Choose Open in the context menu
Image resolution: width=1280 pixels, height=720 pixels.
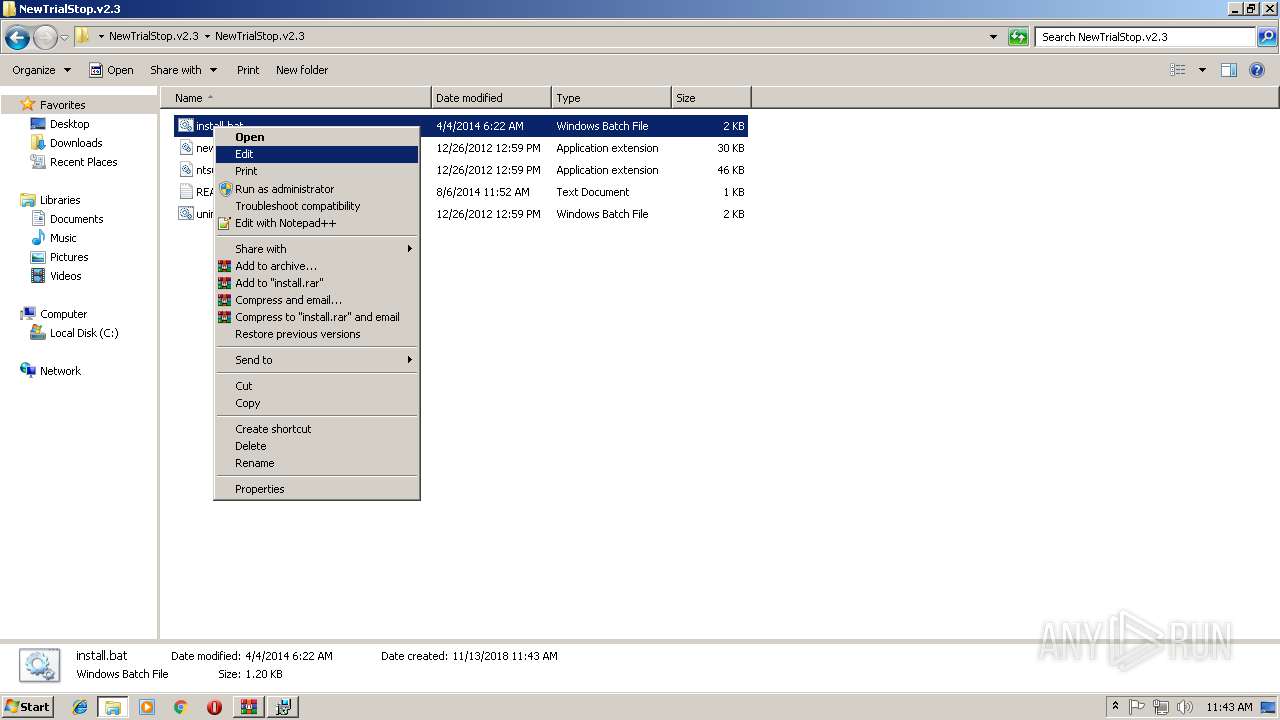tap(317, 137)
